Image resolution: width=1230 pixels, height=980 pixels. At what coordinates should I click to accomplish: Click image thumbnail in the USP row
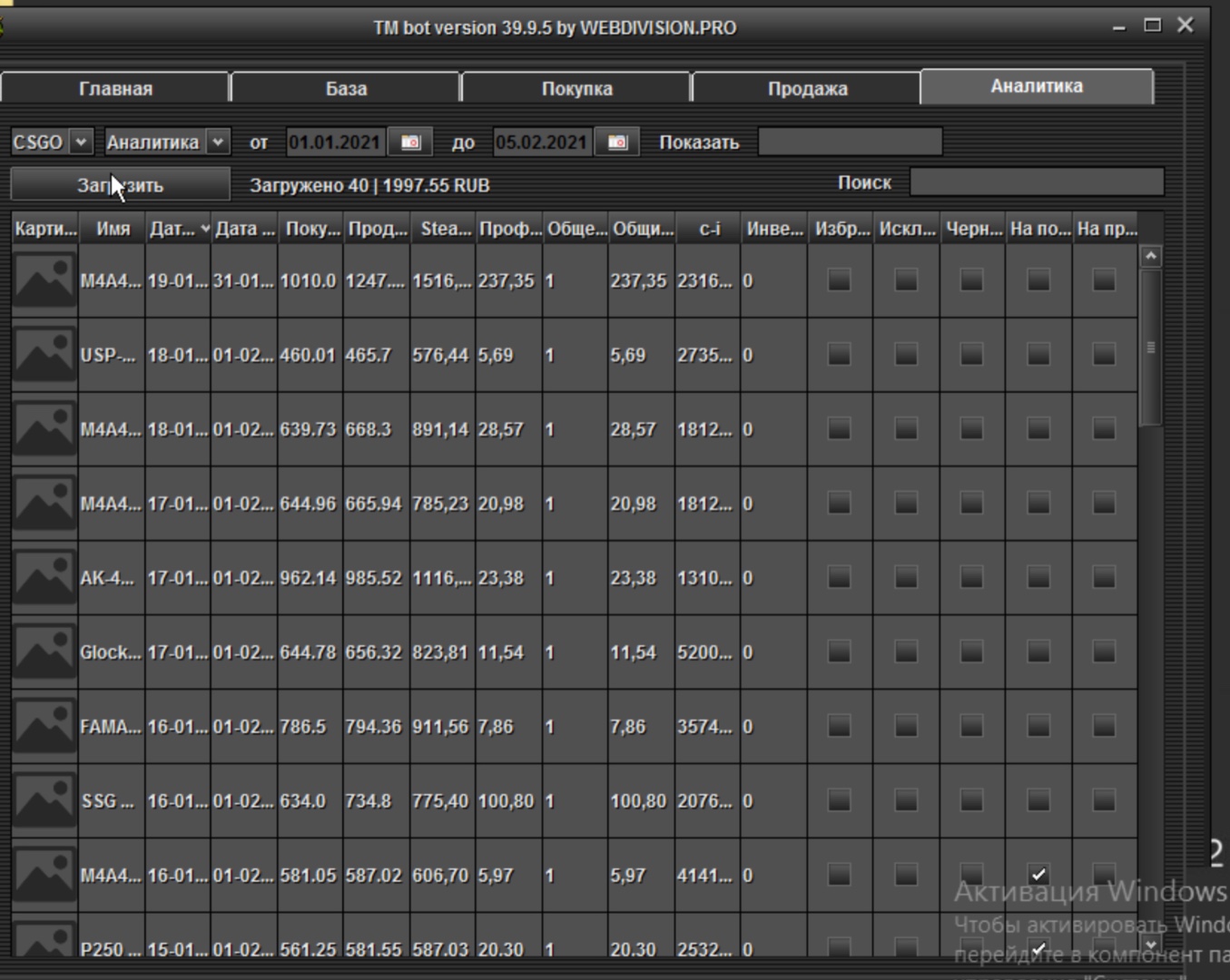(44, 355)
